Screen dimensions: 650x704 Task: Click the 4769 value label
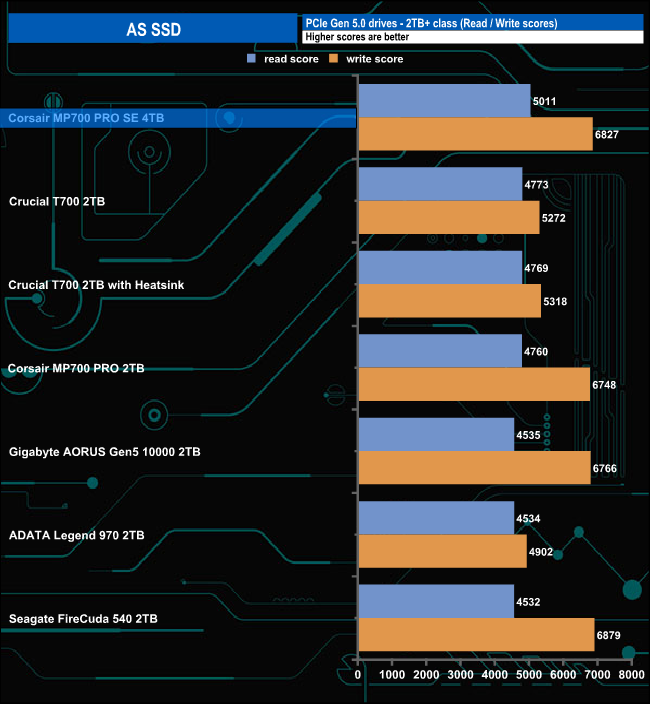536,268
